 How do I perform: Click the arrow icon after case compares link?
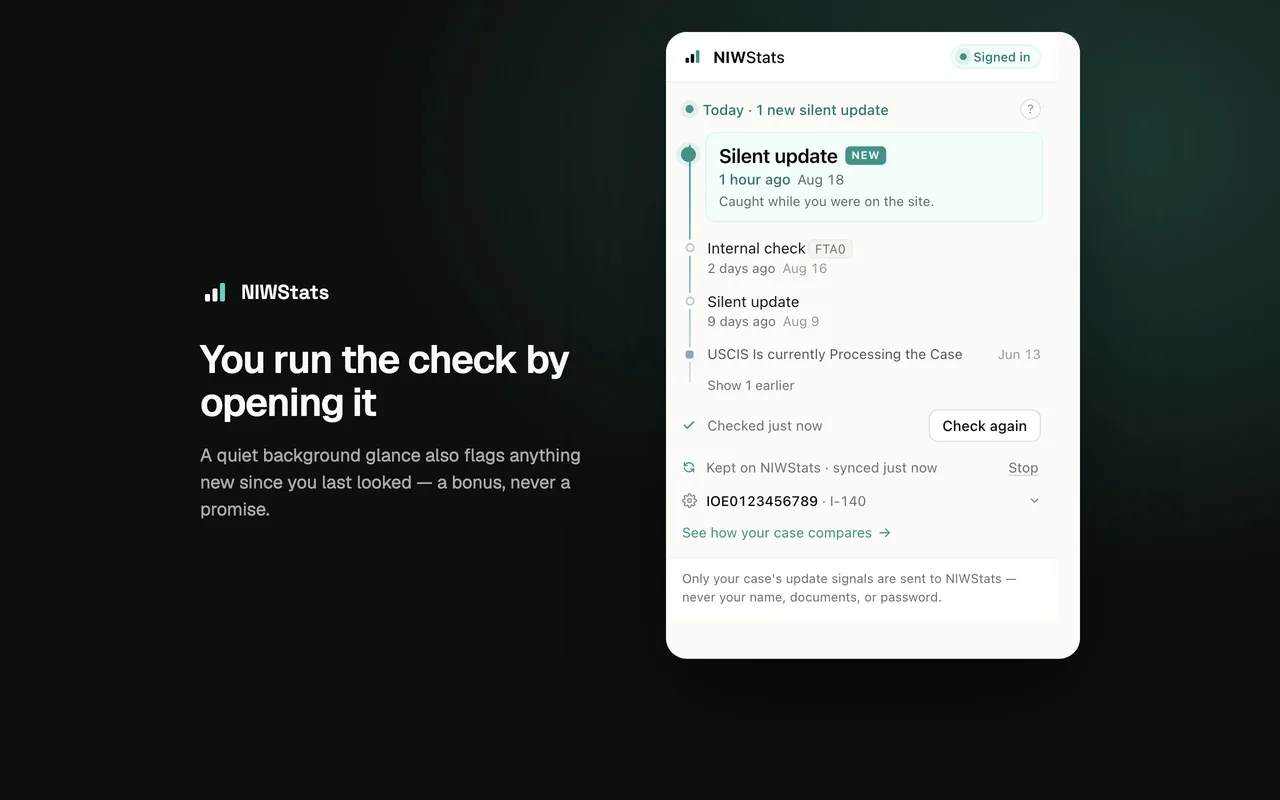point(884,533)
